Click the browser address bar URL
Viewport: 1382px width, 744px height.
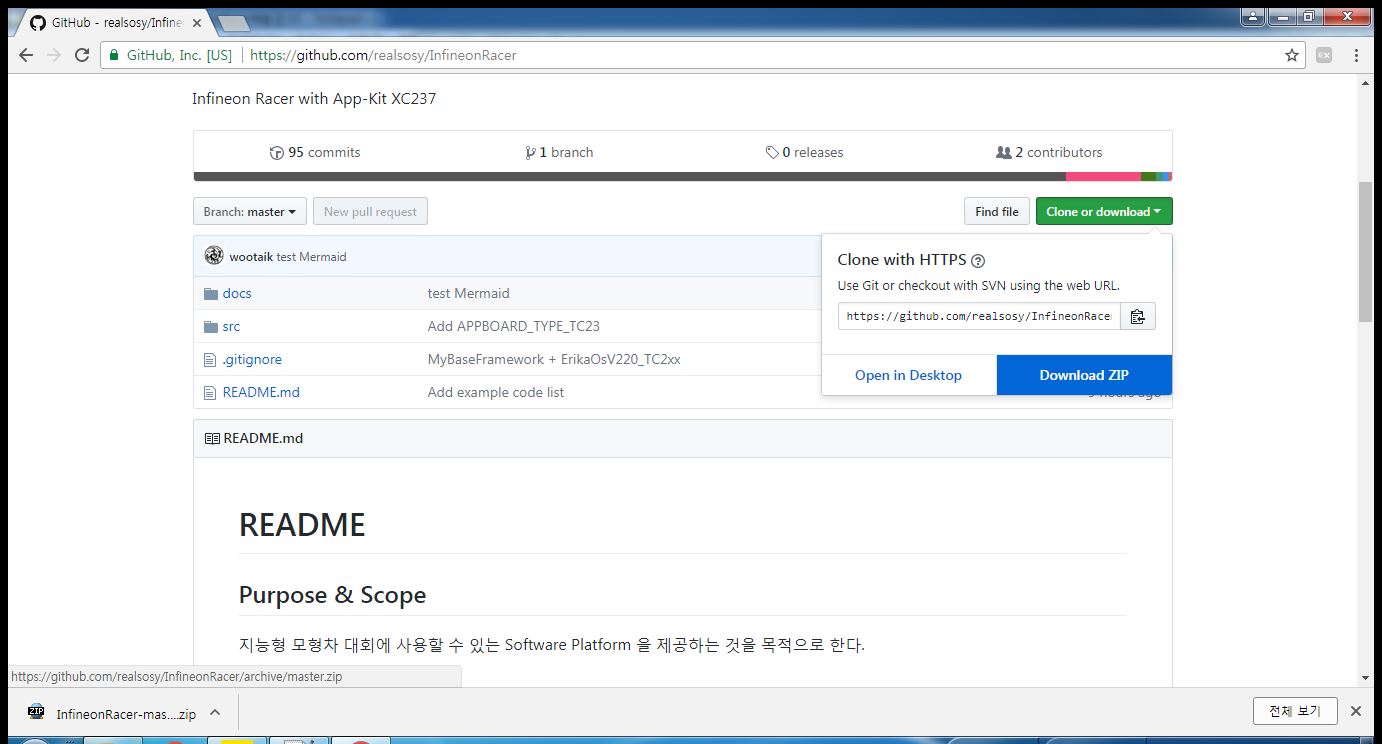(x=383, y=55)
